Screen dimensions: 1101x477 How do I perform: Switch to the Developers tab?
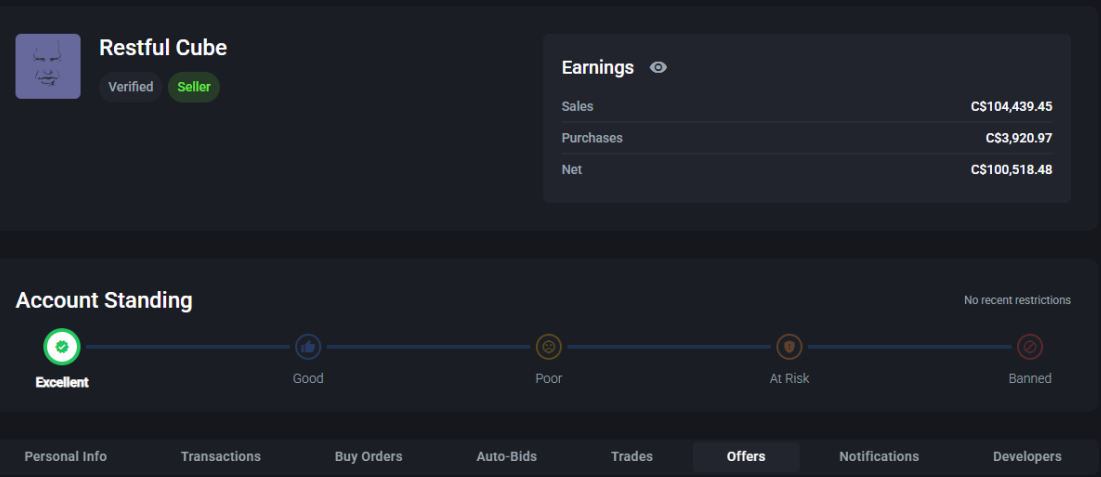coord(1027,457)
